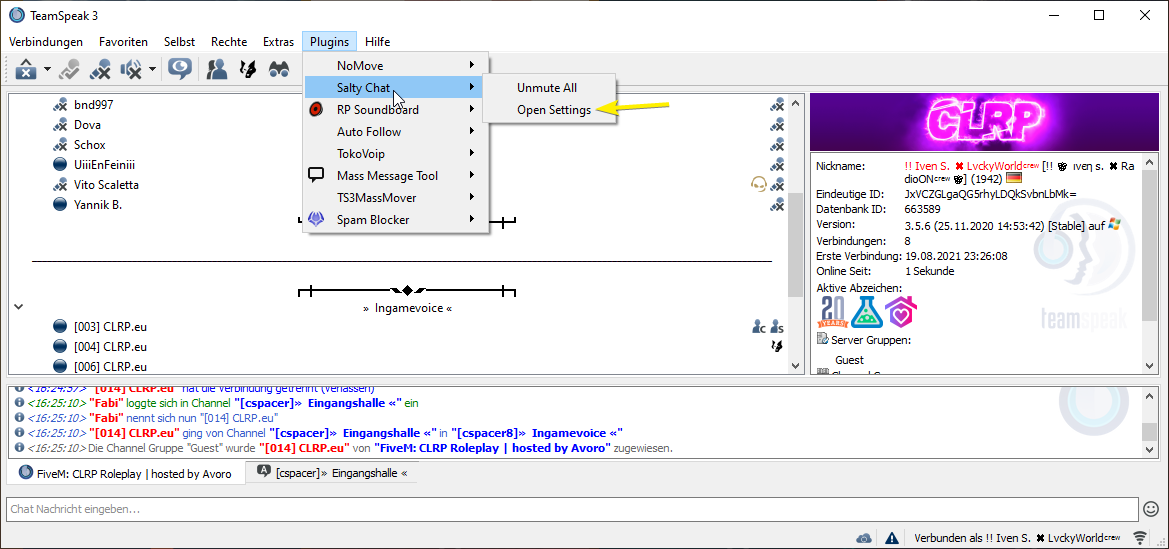The width and height of the screenshot is (1169, 549).
Task: Choose Open Settings in Salty Chat submenu
Action: pyautogui.click(x=553, y=110)
